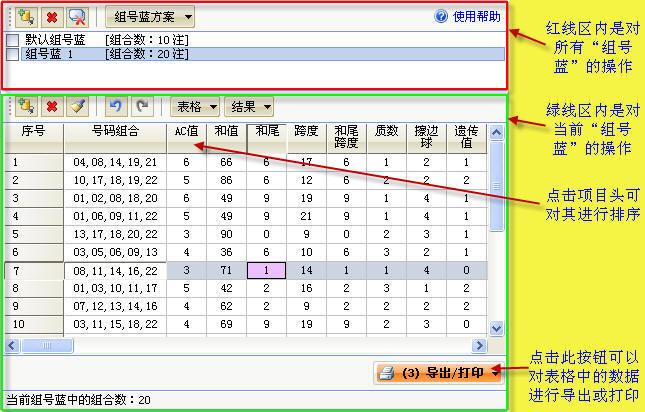Open the 表格 dropdown menu
Image resolution: width=645 pixels, height=412 pixels.
coord(195,106)
